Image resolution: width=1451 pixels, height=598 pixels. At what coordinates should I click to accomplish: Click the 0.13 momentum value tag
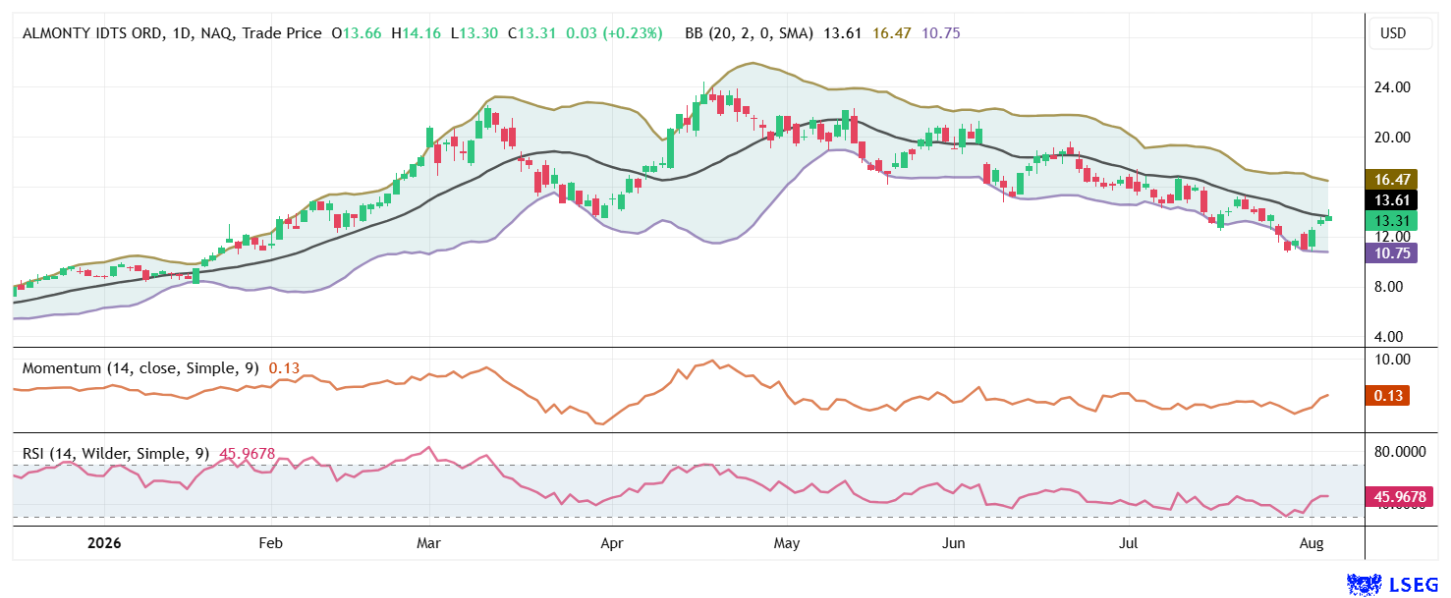(1387, 396)
